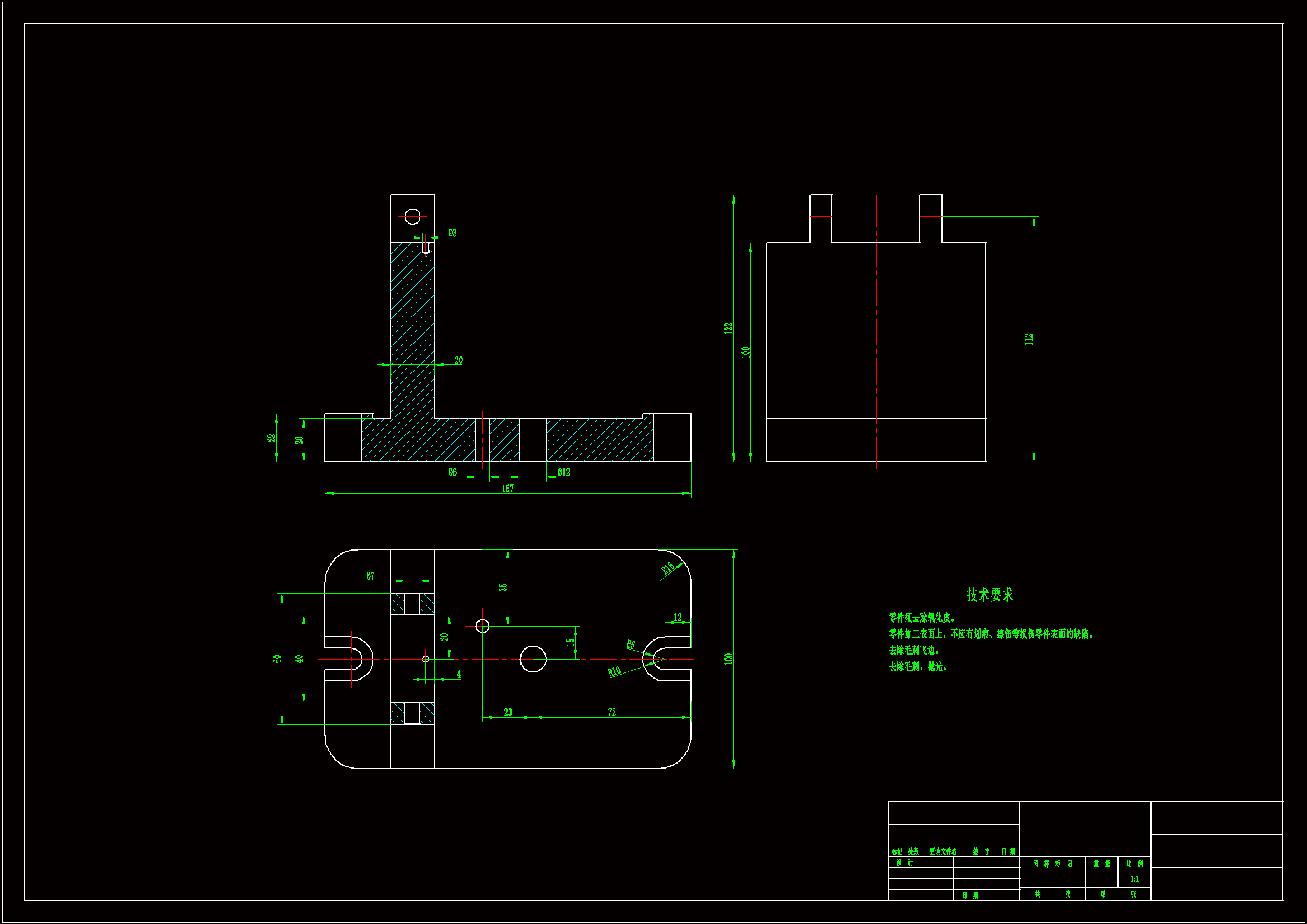1307x924 pixels.
Task: Select the R10 slot radius annotation
Action: (x=614, y=672)
